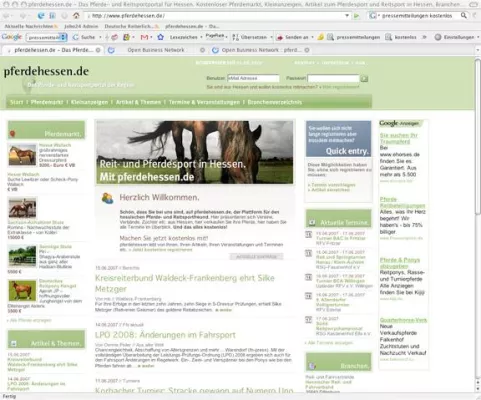This screenshot has width=481, height=400.
Task: Close the pferdehessen.de browser tab
Action: (98, 50)
